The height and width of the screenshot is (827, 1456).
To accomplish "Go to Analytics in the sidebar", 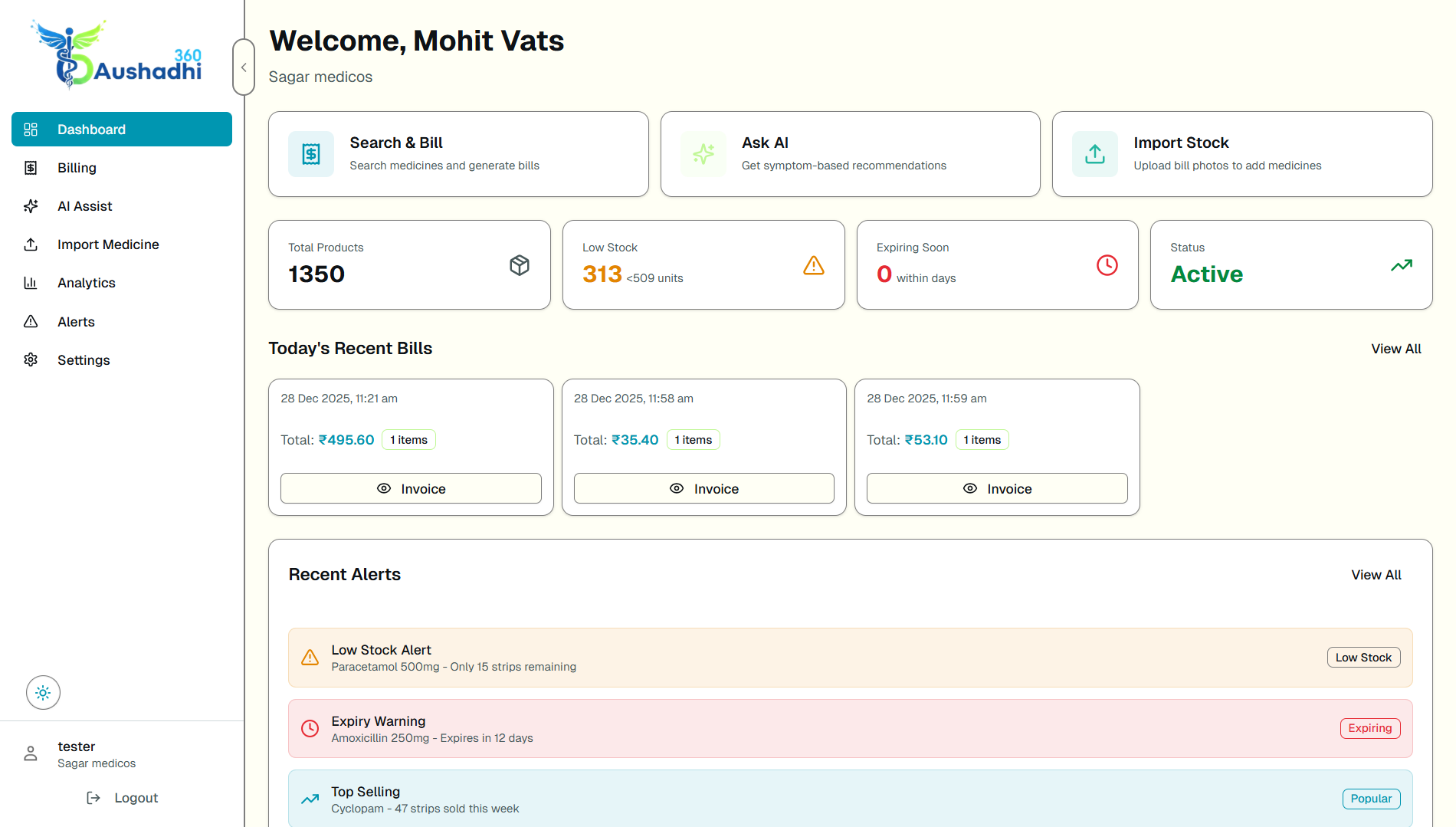I will pyautogui.click(x=86, y=283).
